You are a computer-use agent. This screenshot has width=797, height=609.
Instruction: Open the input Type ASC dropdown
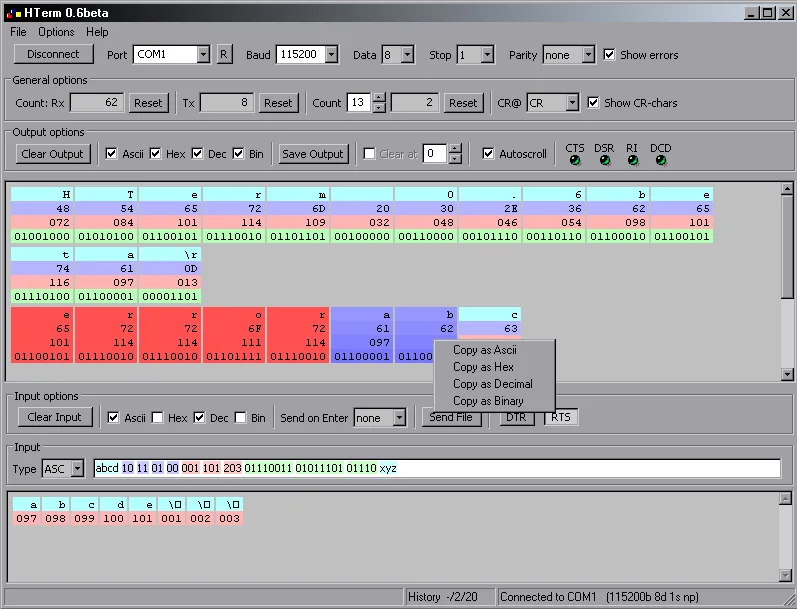[x=77, y=468]
